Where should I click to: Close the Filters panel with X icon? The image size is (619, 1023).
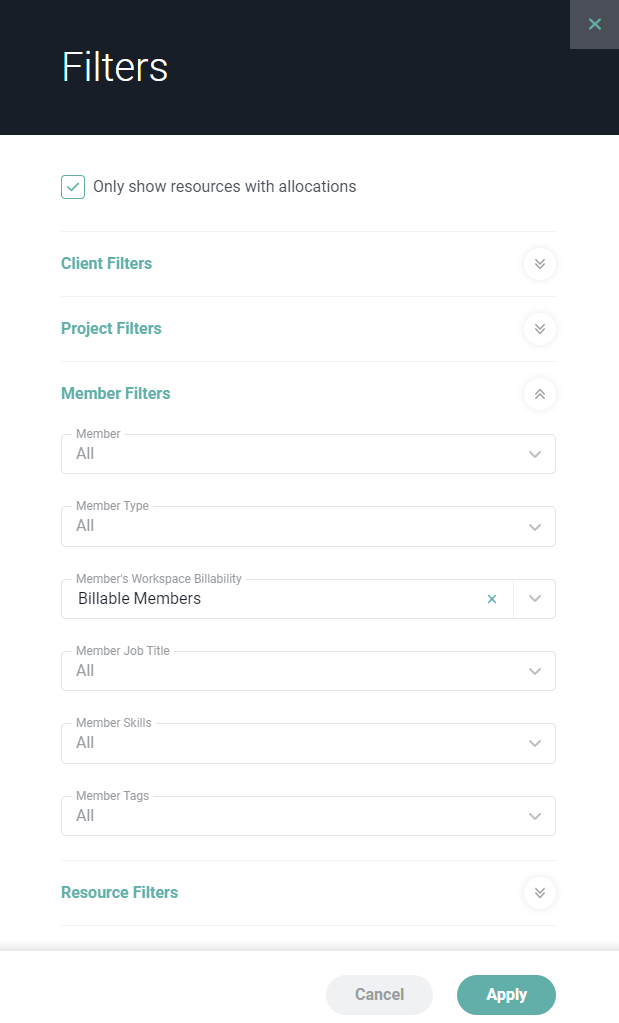point(594,24)
